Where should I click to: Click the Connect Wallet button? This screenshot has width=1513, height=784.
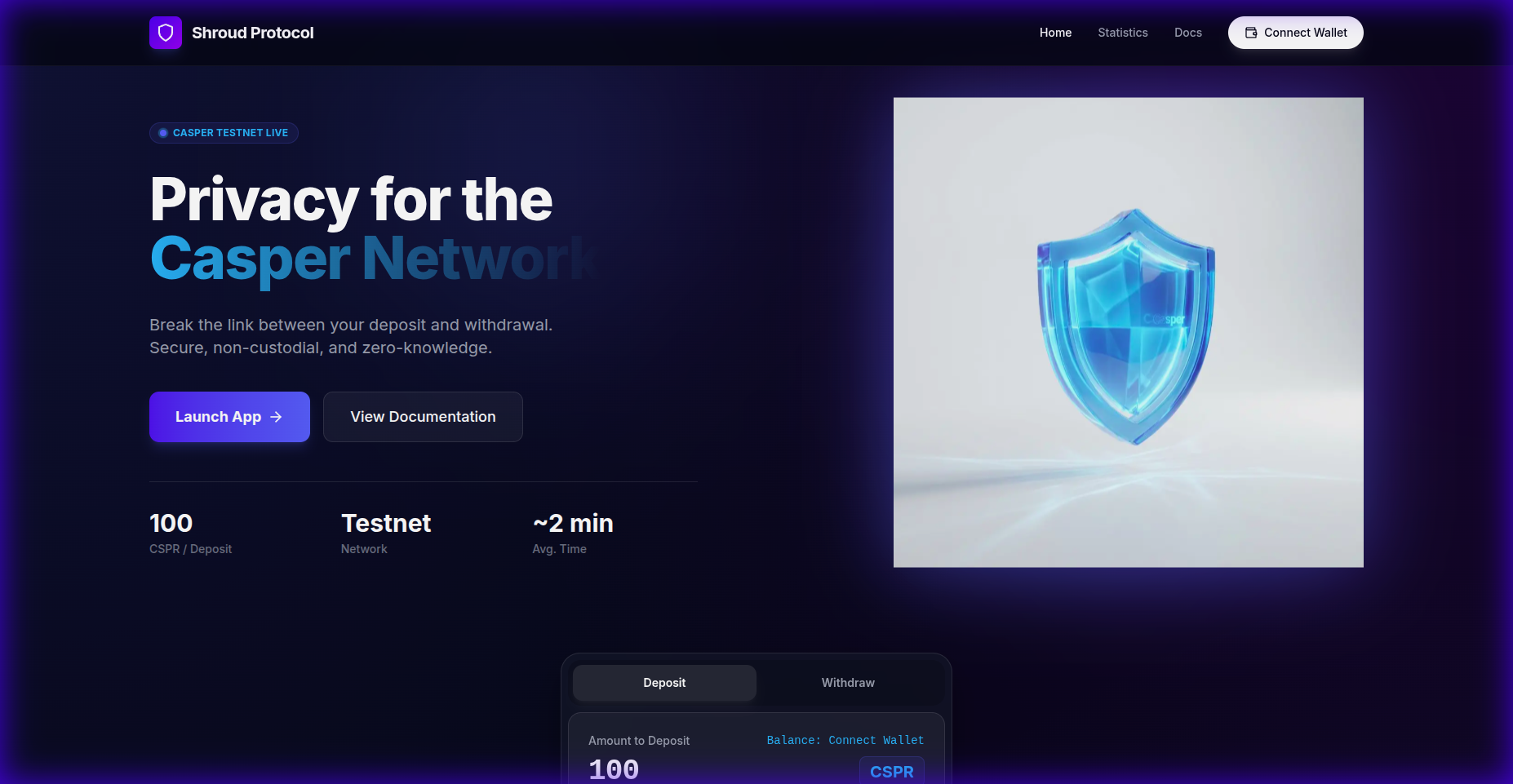coord(1295,33)
